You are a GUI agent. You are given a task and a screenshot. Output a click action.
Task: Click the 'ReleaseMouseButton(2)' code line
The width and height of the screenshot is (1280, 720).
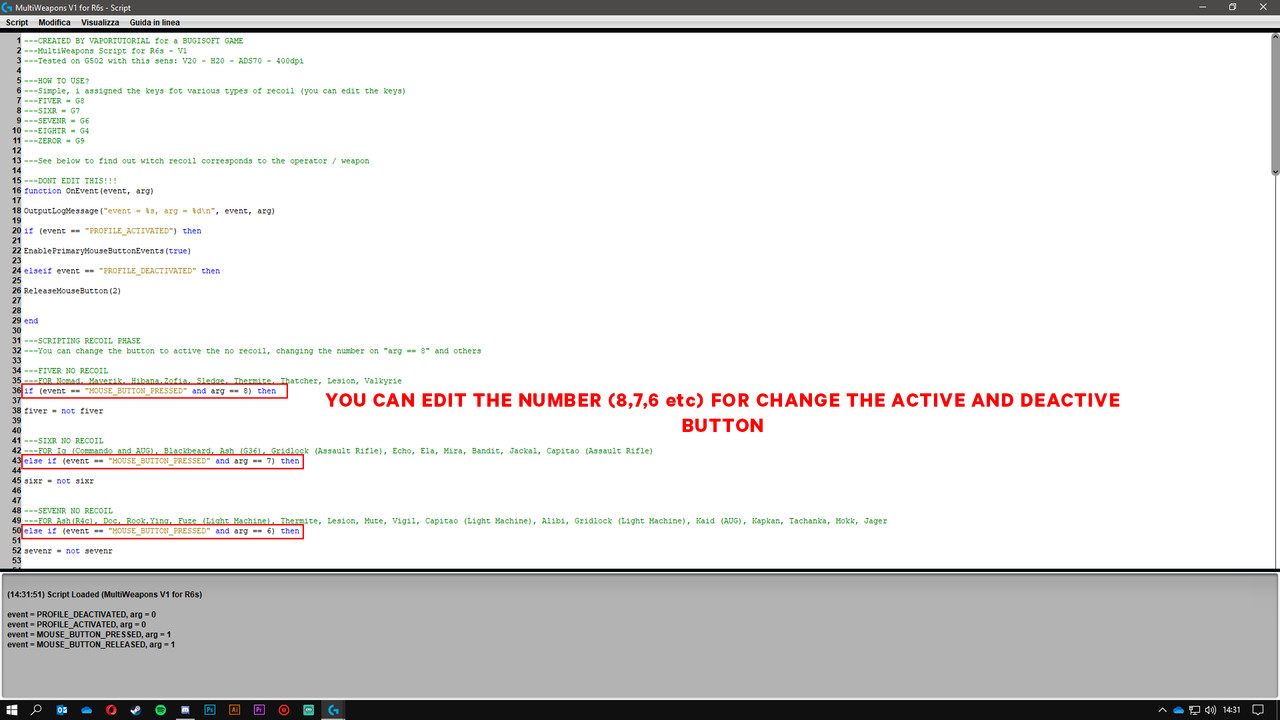[x=72, y=290]
